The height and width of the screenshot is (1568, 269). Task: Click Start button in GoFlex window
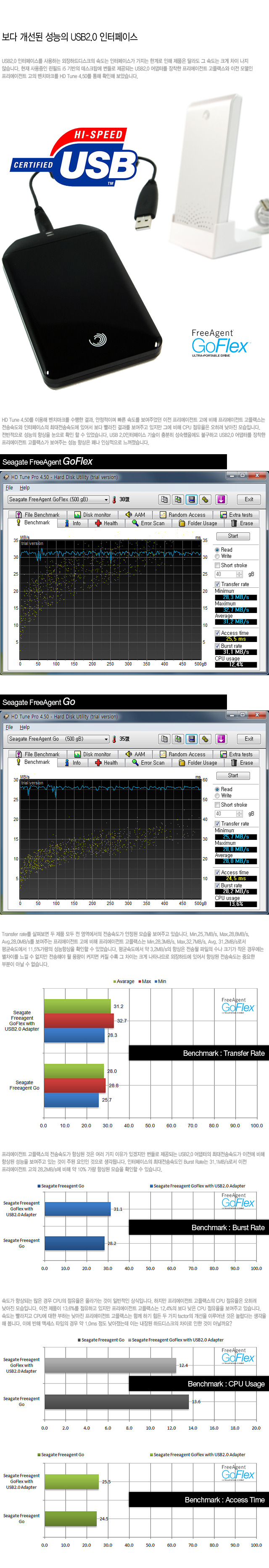(x=233, y=536)
